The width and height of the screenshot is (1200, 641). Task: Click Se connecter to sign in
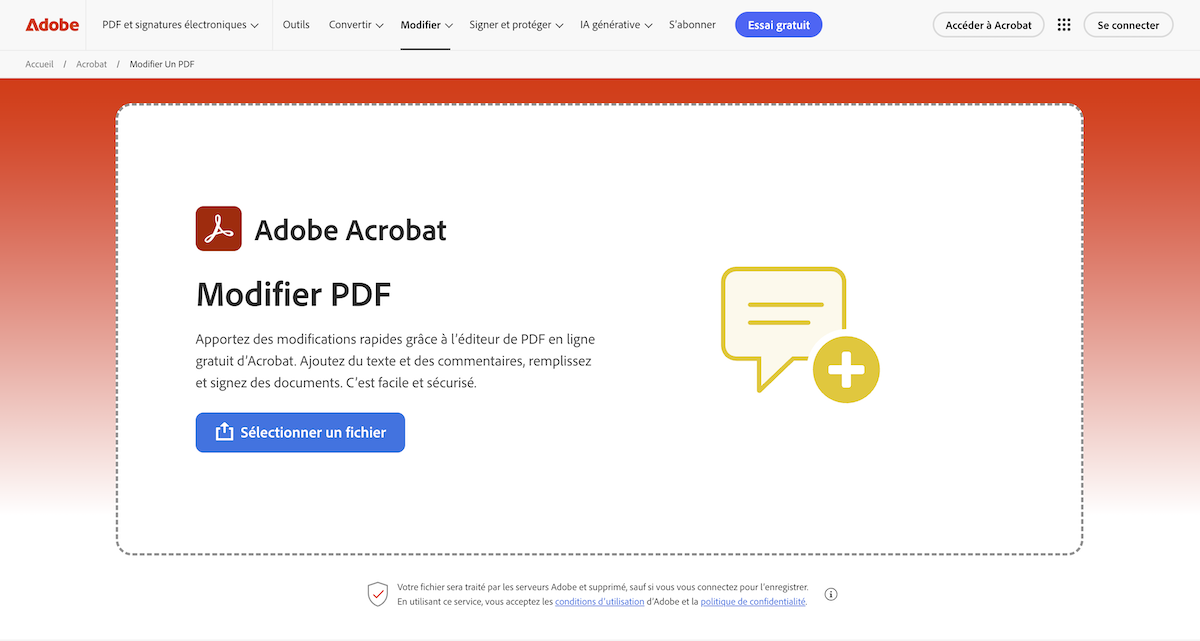click(x=1128, y=25)
